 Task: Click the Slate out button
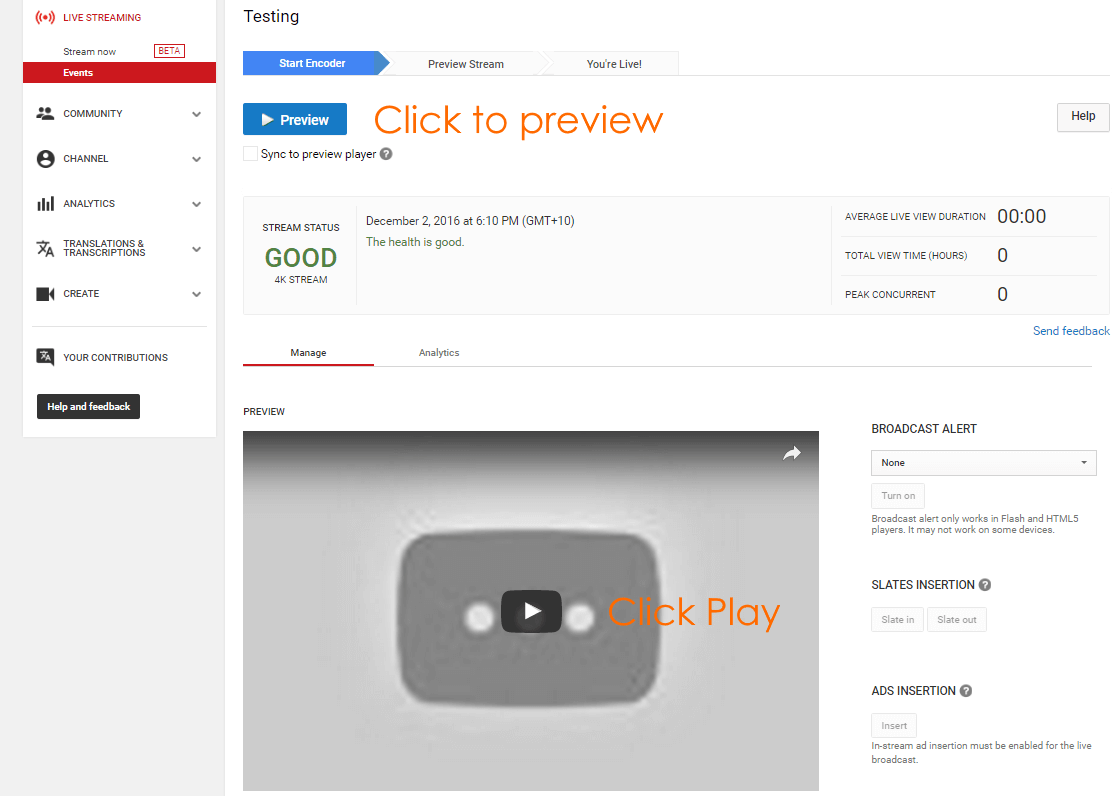[x=957, y=619]
